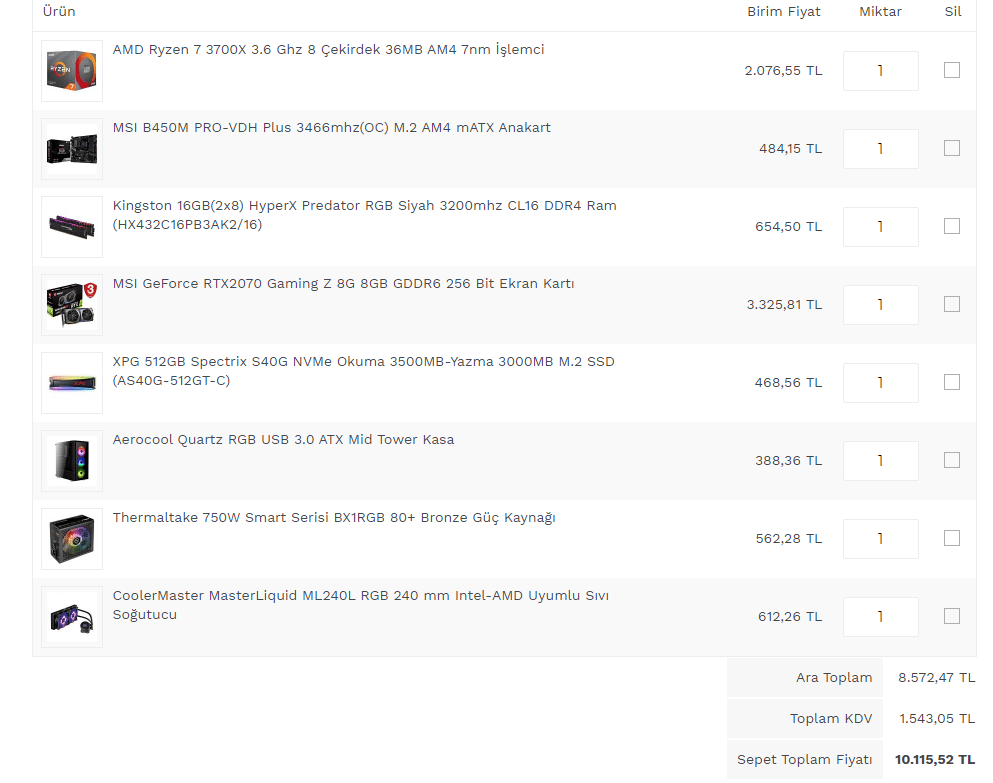Click the MSI B450M motherboard thumbnail image
Viewport: 993px width, 783px height.
point(72,149)
